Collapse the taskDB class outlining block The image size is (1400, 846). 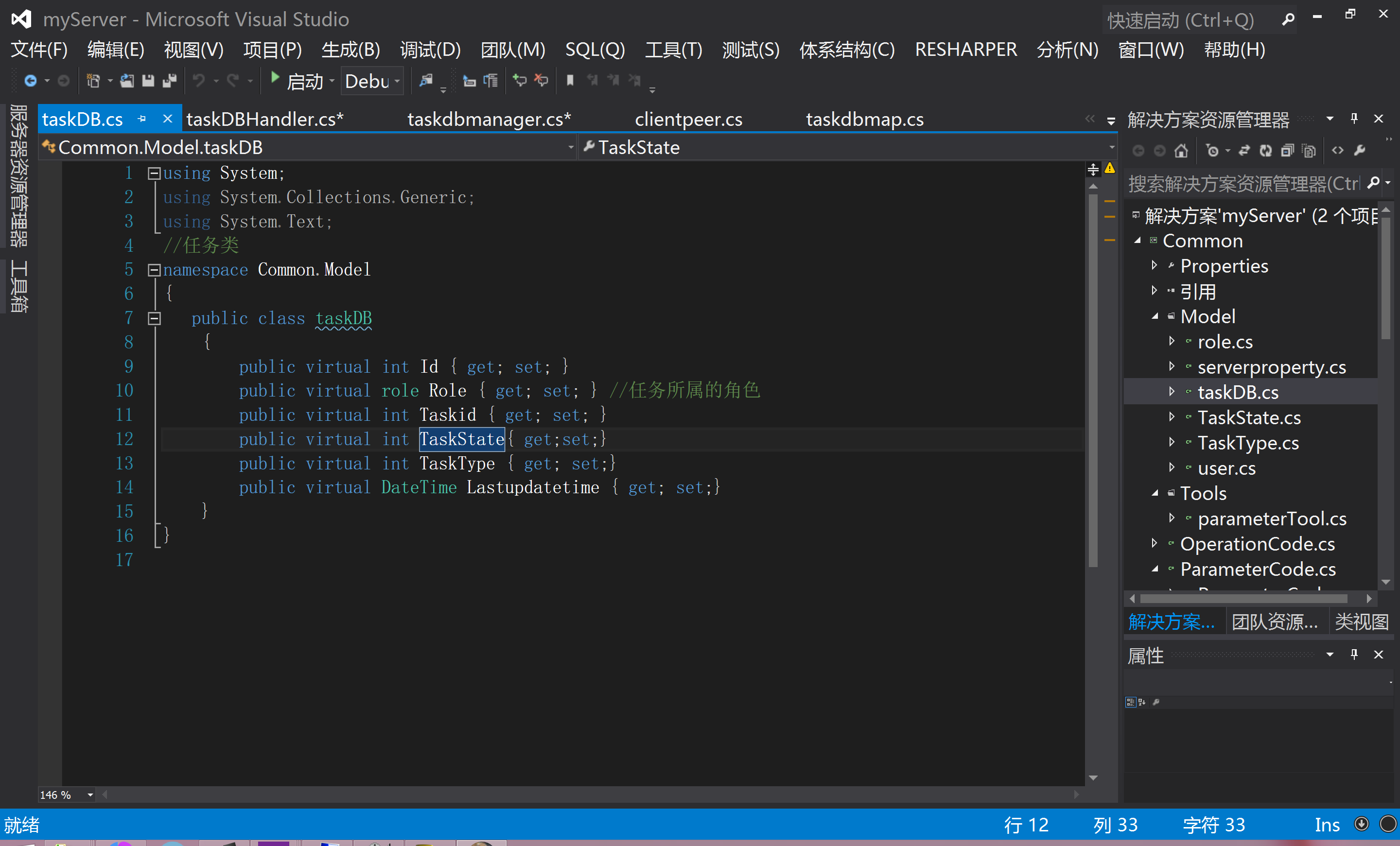154,319
